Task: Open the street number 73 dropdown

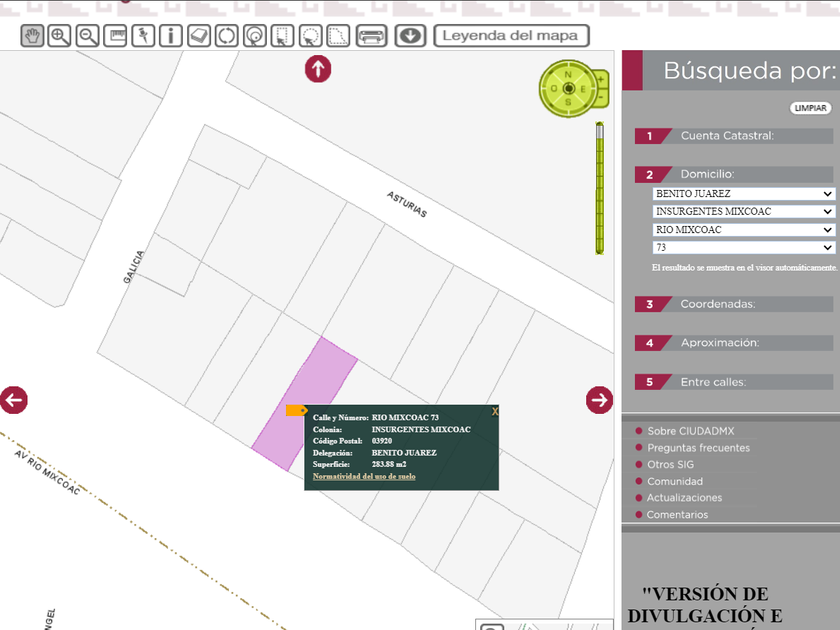Action: point(744,248)
